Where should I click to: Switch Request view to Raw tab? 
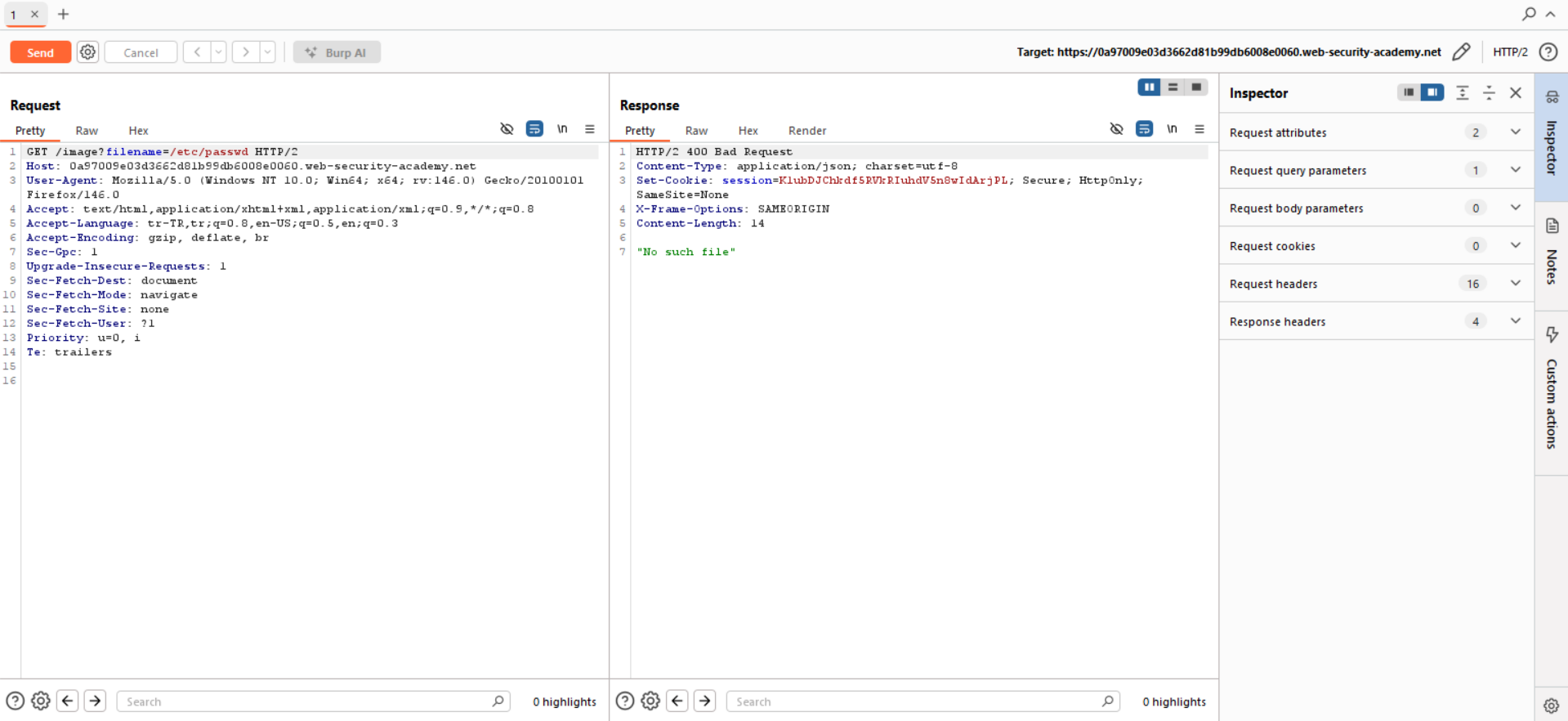point(87,131)
